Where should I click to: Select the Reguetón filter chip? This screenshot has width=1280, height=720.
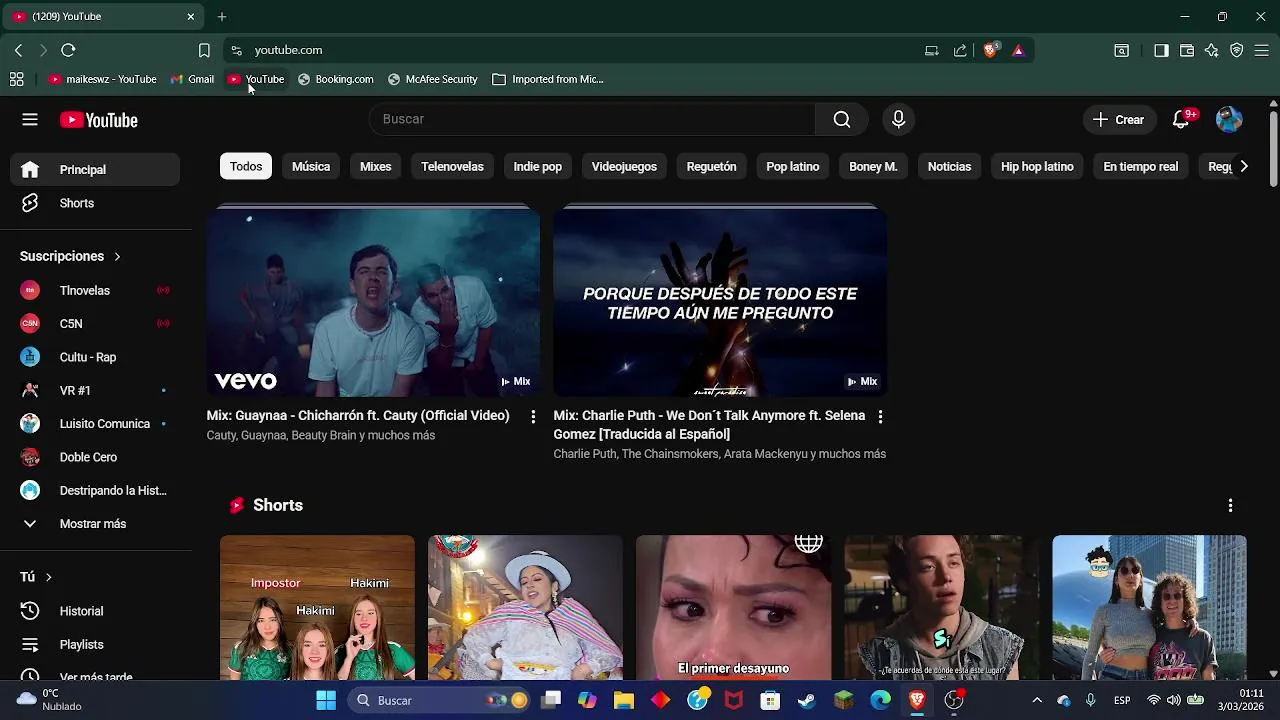[711, 167]
